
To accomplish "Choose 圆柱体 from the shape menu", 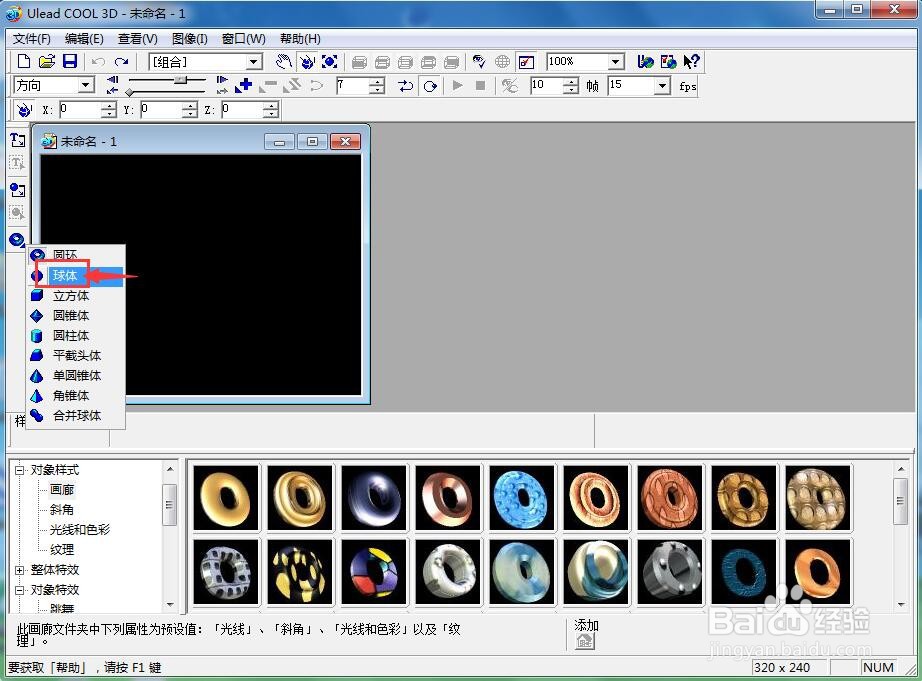I will point(76,336).
